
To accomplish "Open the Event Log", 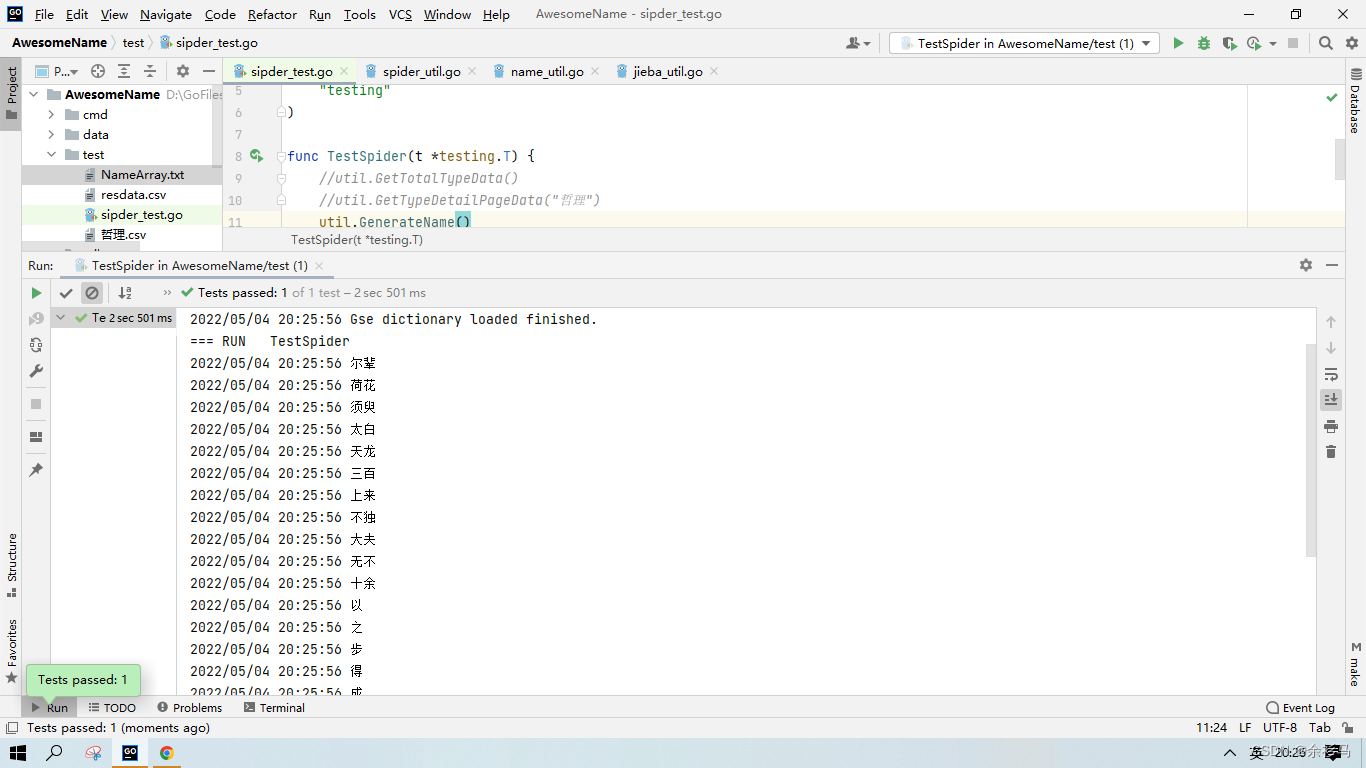I will (1300, 707).
